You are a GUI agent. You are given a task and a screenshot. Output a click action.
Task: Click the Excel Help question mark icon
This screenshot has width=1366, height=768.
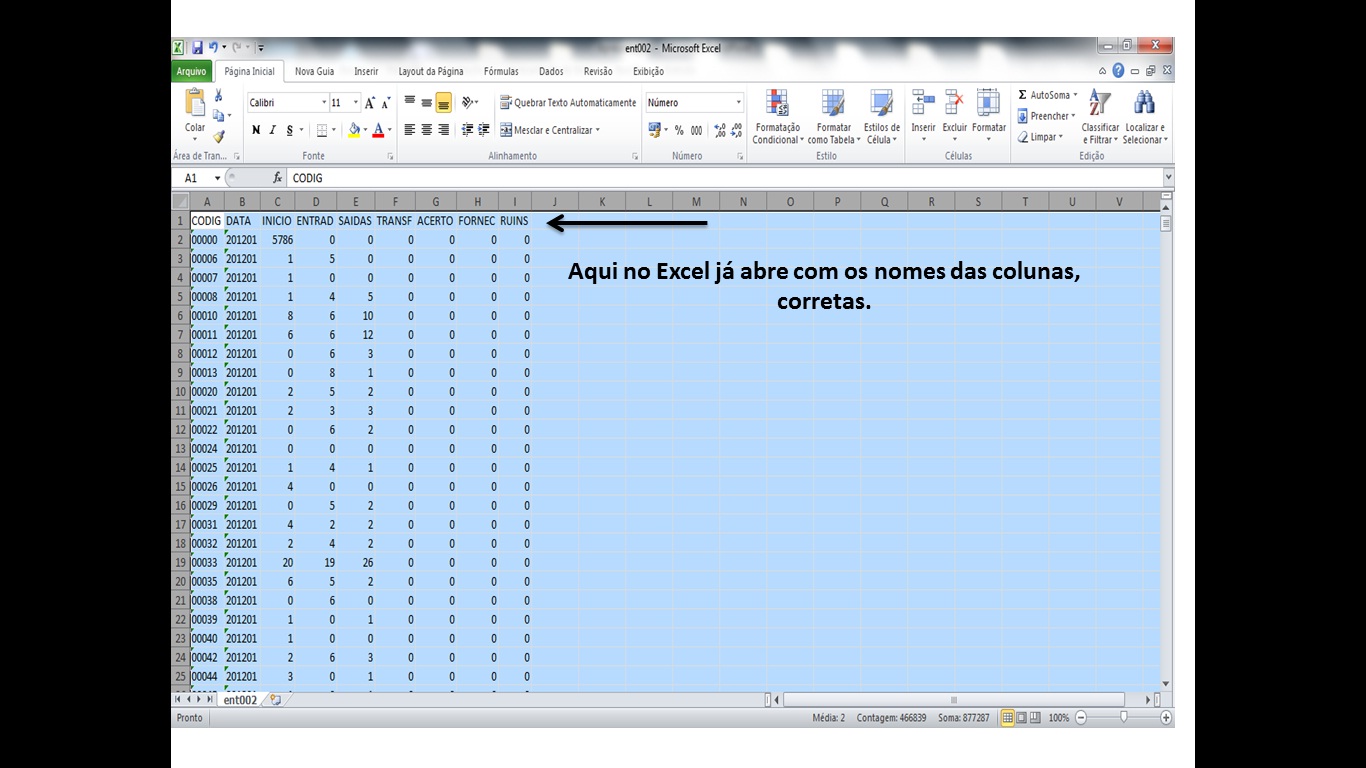(1118, 71)
